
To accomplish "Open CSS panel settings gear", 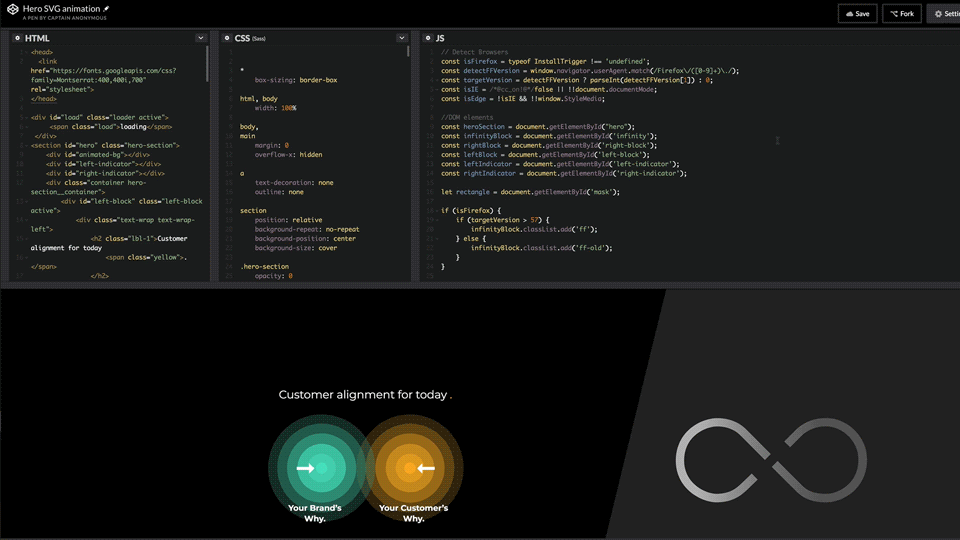I will (227, 38).
